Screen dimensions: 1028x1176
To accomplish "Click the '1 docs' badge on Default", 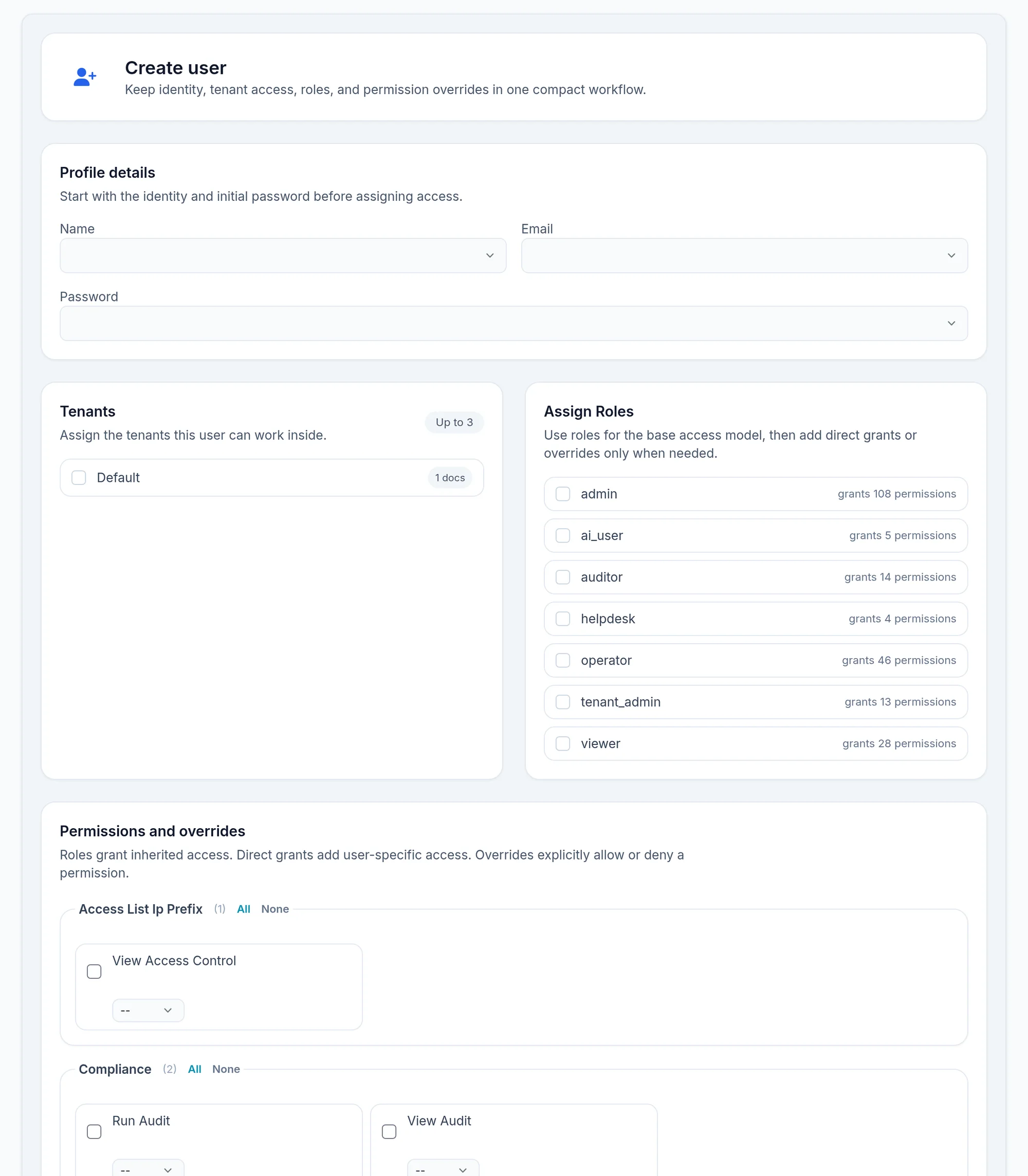I will coord(450,478).
